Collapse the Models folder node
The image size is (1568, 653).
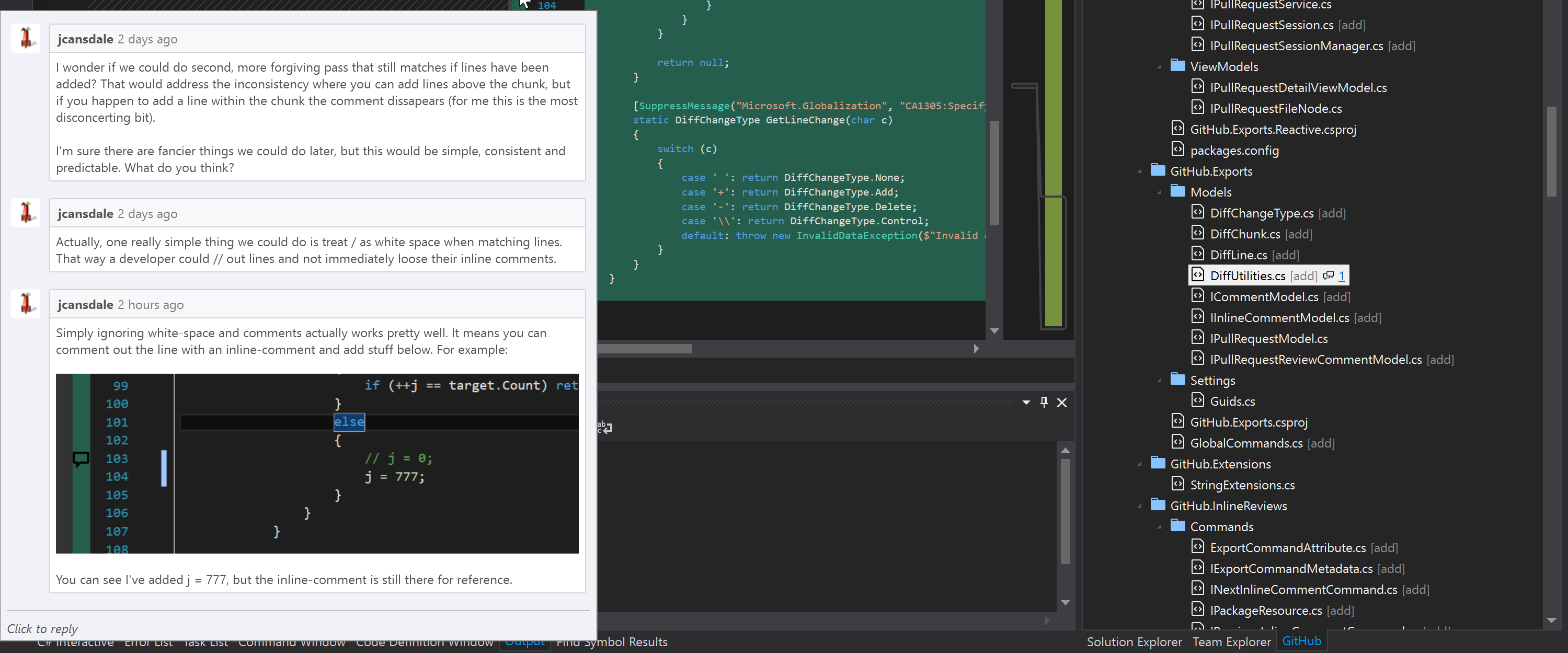[x=1159, y=192]
